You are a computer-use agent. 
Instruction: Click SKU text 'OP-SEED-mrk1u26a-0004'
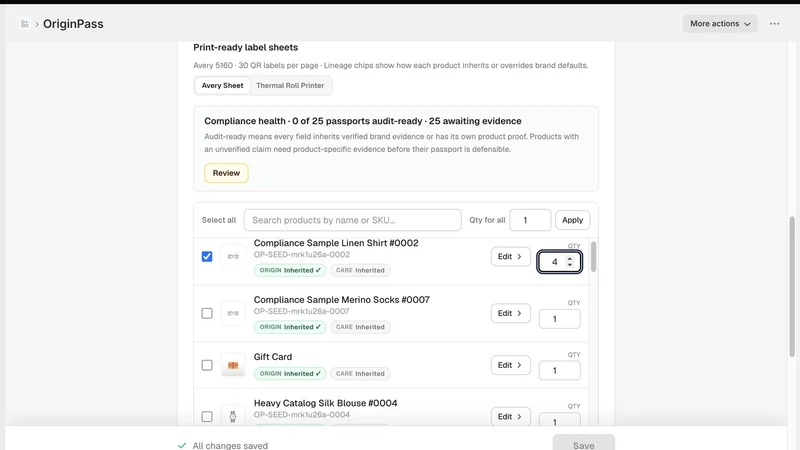302,415
